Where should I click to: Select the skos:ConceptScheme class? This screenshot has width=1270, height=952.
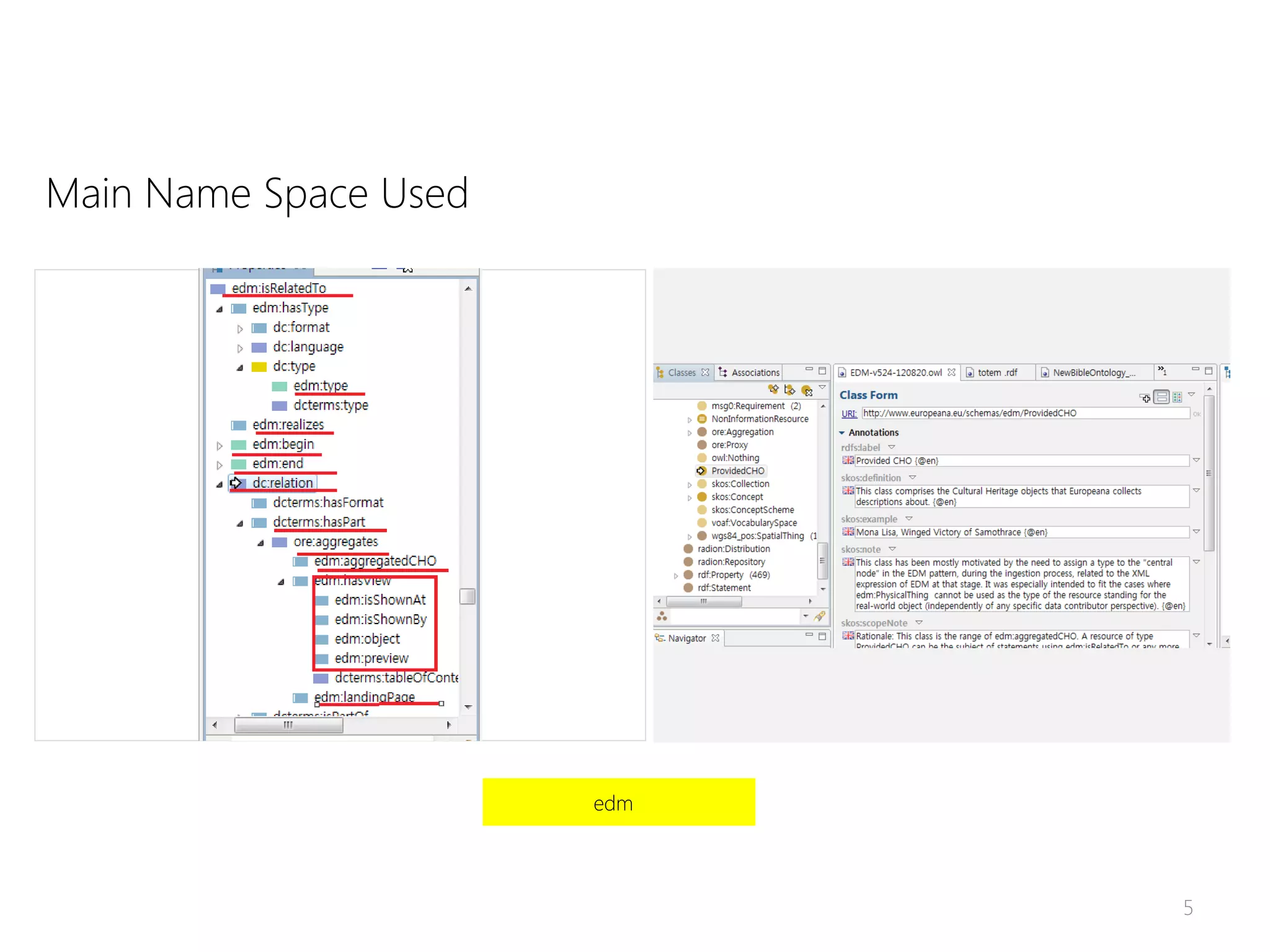pos(752,509)
